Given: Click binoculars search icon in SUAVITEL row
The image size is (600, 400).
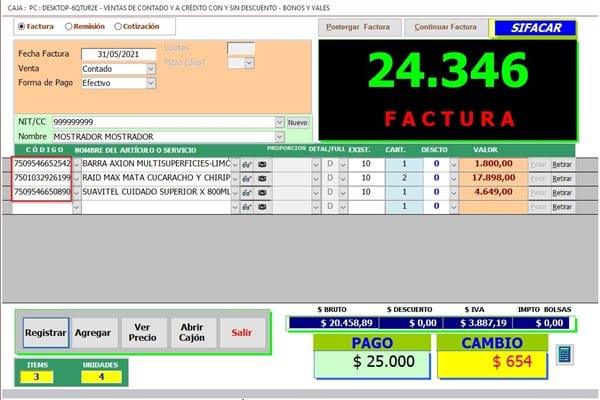Looking at the screenshot, I should 247,193.
